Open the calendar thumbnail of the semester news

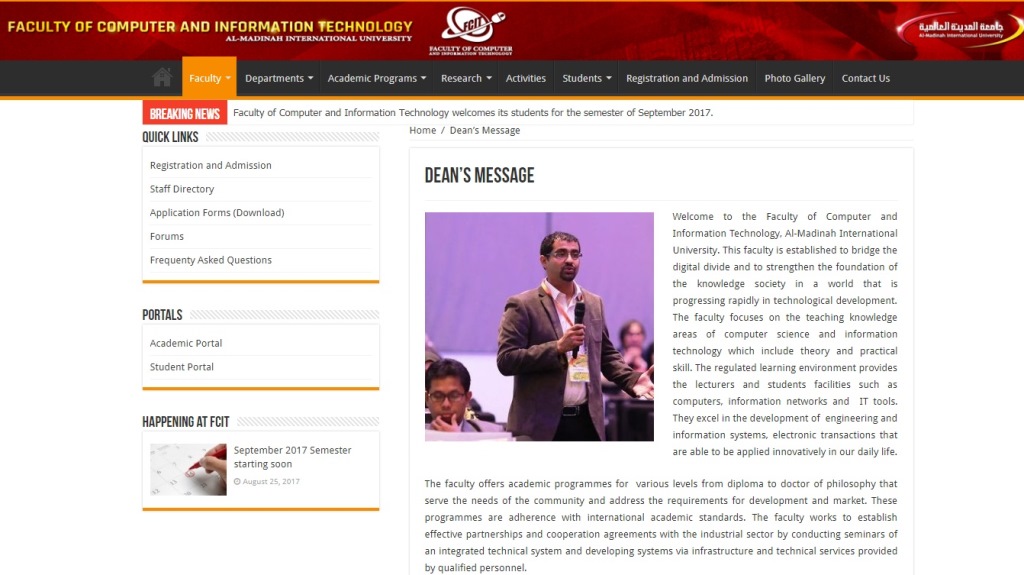(188, 469)
